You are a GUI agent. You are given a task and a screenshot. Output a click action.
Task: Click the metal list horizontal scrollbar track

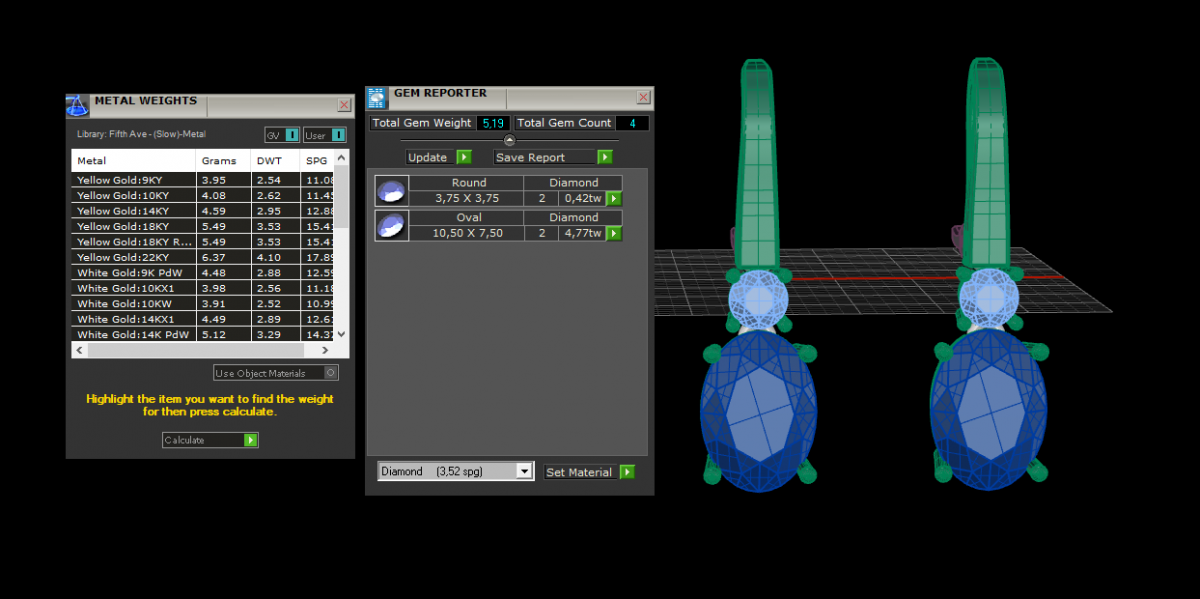pyautogui.click(x=202, y=351)
